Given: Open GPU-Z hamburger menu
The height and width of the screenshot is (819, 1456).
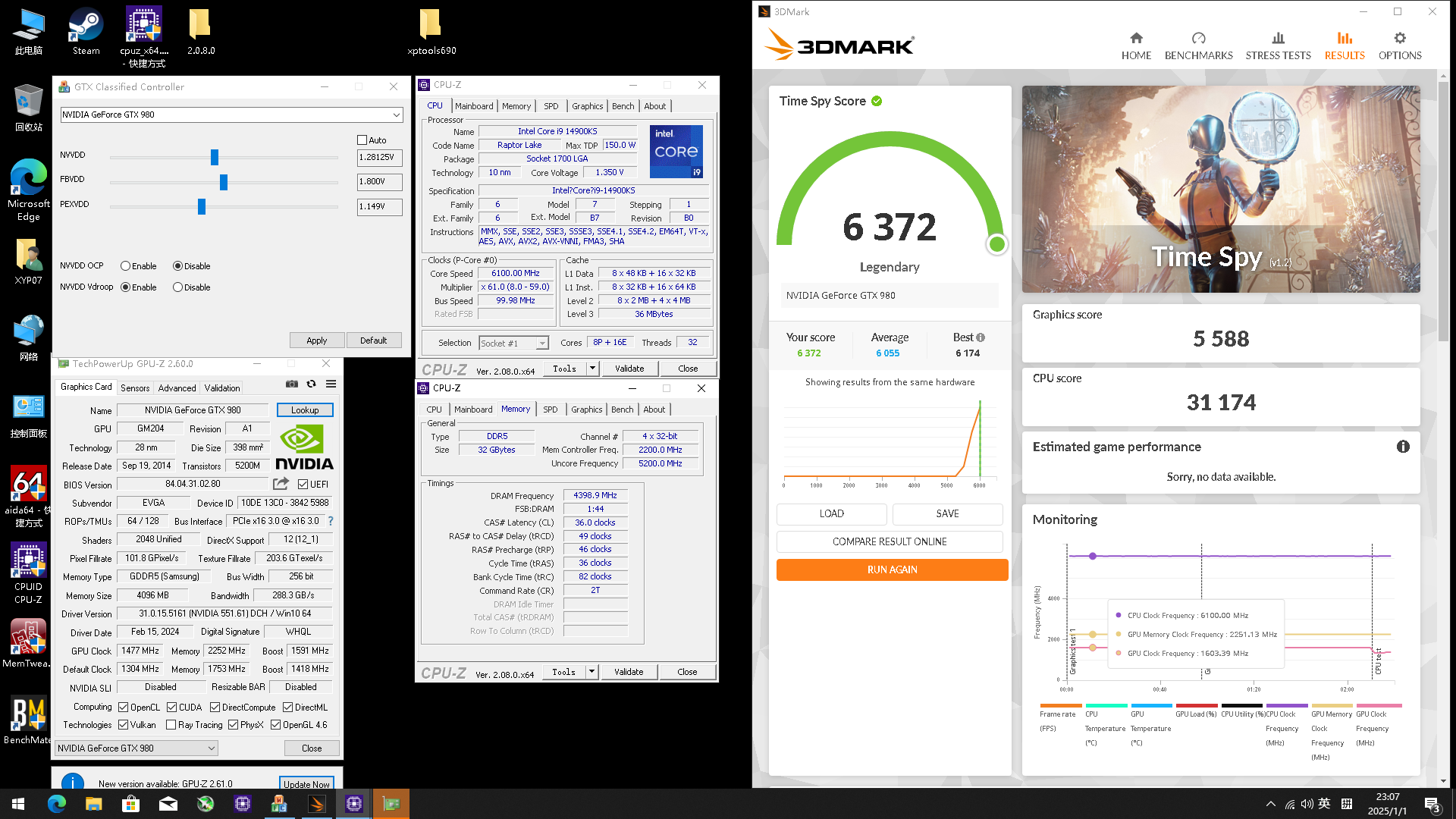Looking at the screenshot, I should [331, 384].
